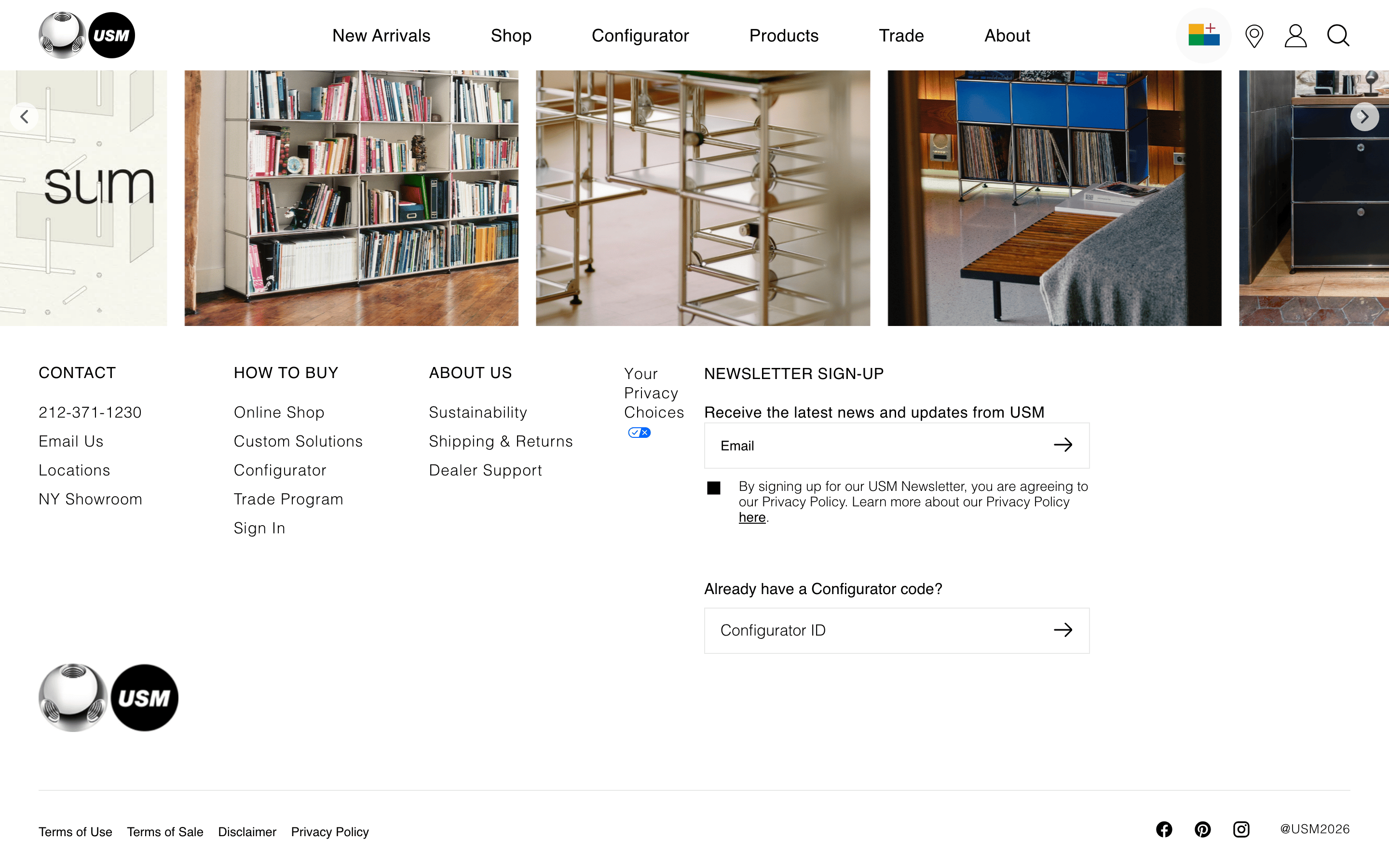Open the Shop menu
1389x868 pixels.
(511, 36)
